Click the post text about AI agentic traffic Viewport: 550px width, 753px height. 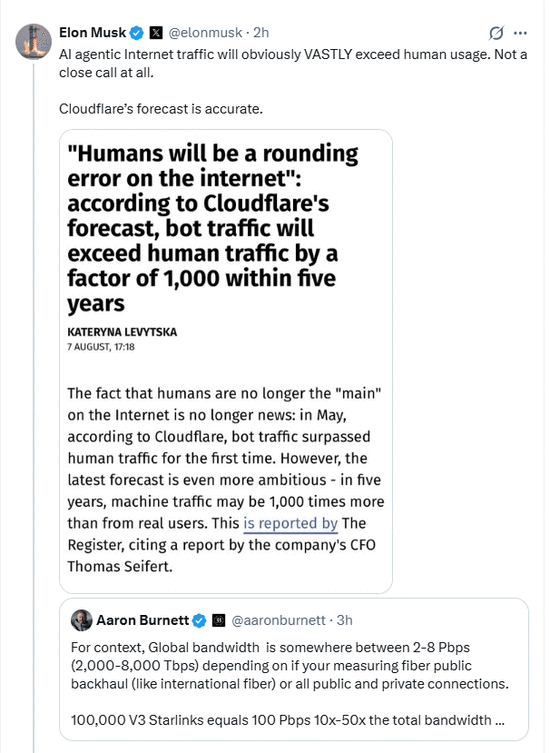[x=293, y=63]
